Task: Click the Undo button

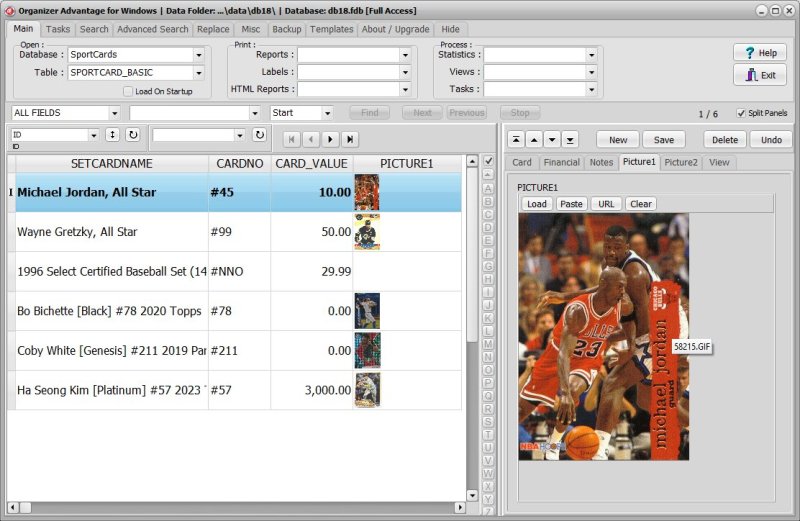Action: pyautogui.click(x=771, y=140)
